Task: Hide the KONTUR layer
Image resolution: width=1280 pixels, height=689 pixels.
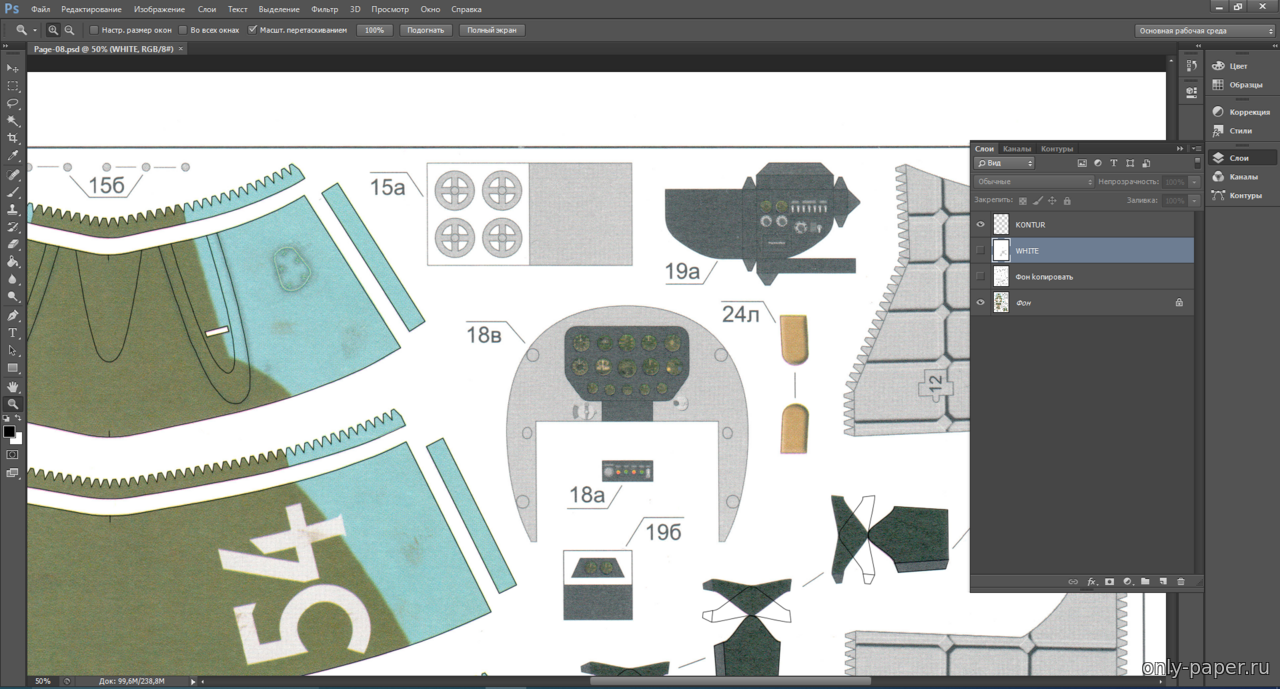Action: click(980, 225)
